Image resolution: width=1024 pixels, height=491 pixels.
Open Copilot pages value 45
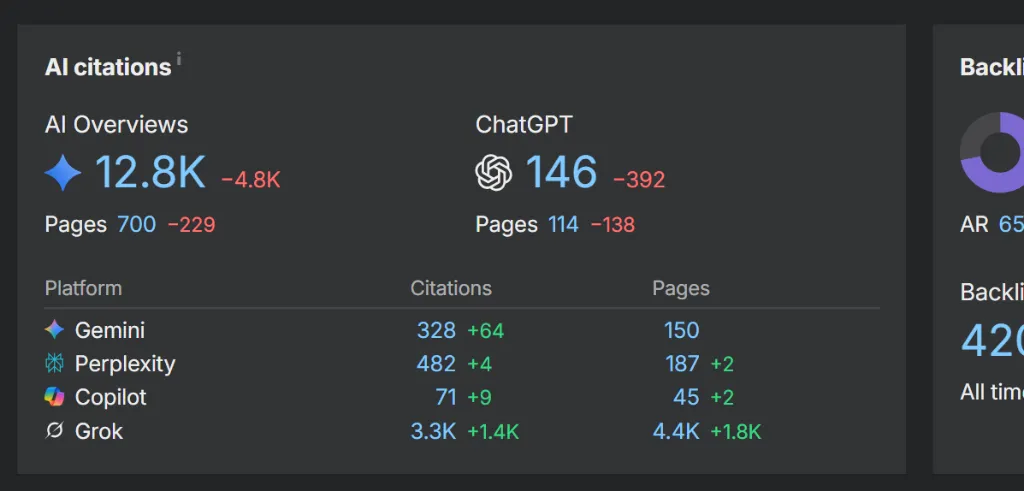point(686,397)
